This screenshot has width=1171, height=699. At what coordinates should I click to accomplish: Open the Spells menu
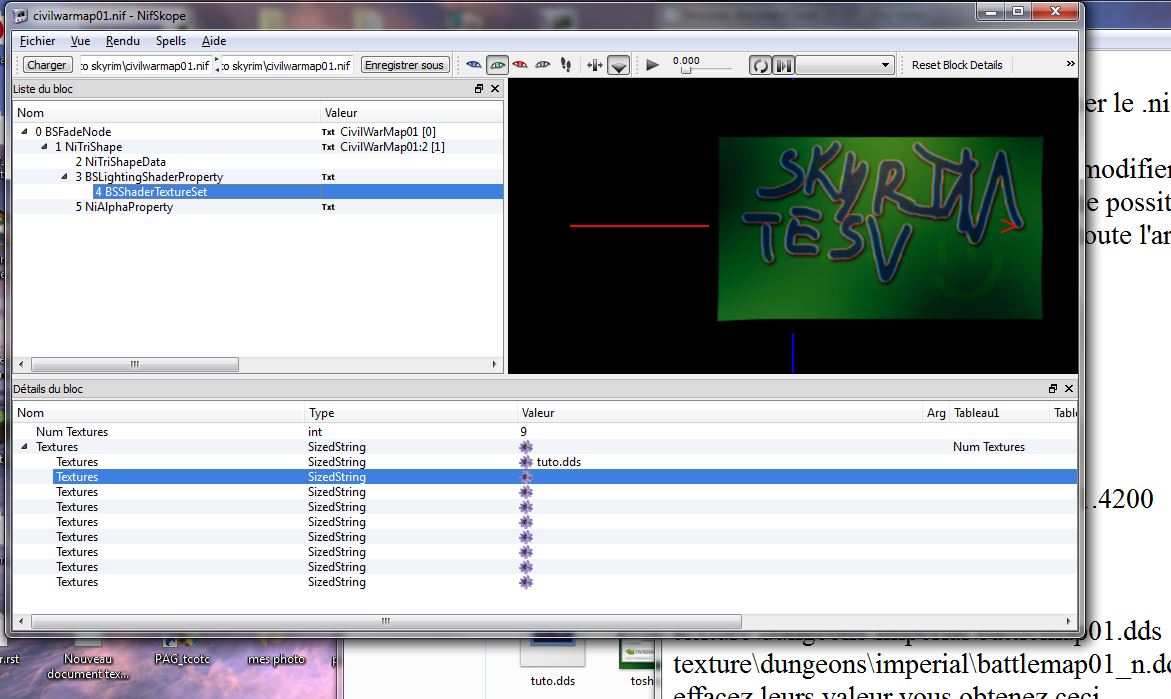point(171,41)
